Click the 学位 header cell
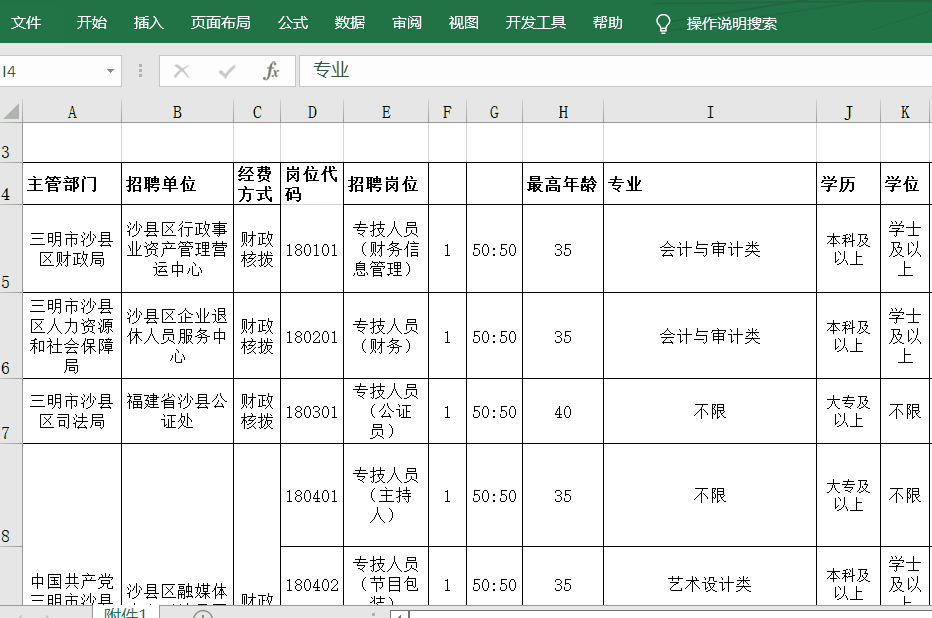This screenshot has height=618, width=932. [x=905, y=184]
